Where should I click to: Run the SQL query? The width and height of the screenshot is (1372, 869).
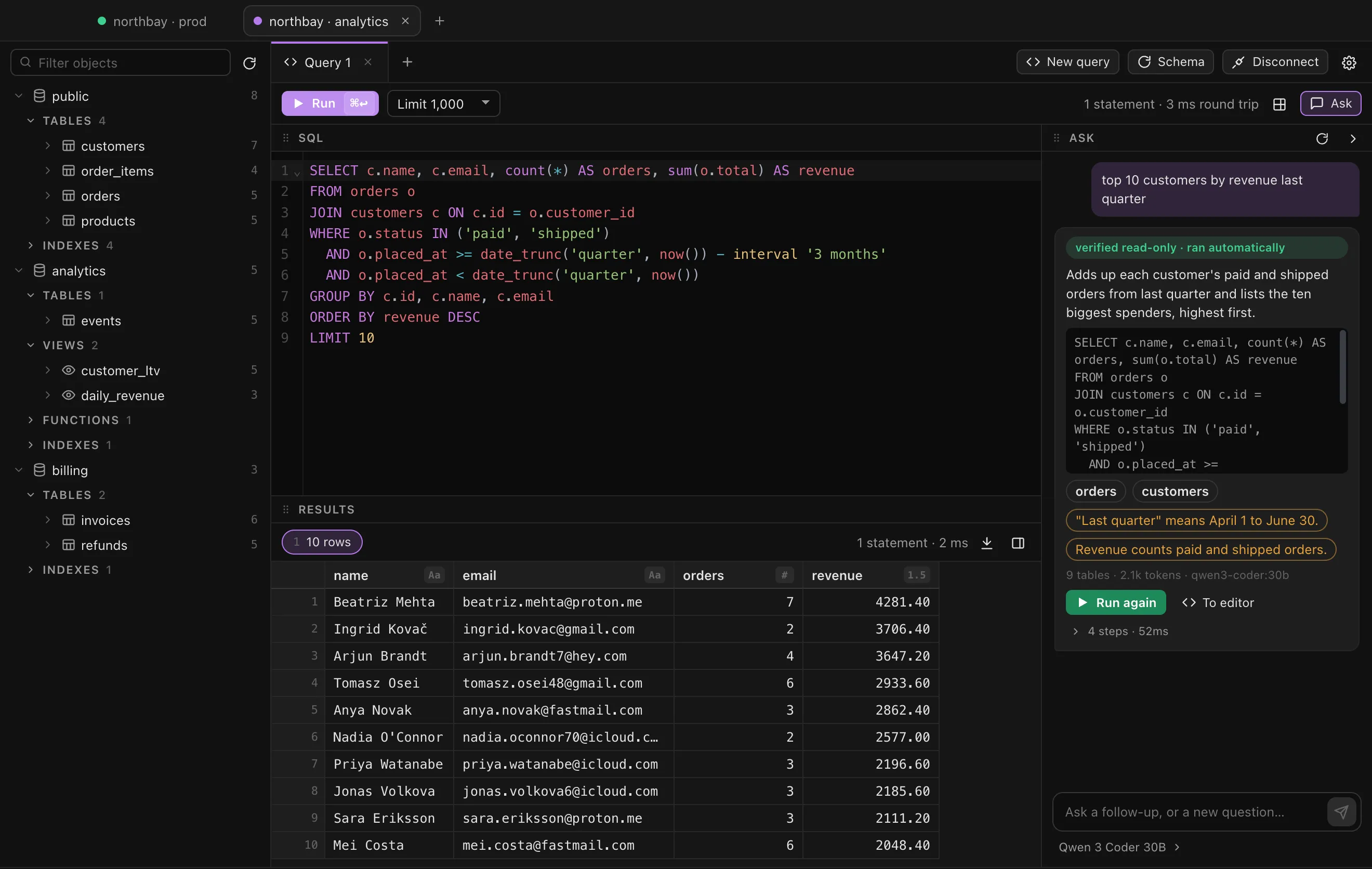point(330,104)
